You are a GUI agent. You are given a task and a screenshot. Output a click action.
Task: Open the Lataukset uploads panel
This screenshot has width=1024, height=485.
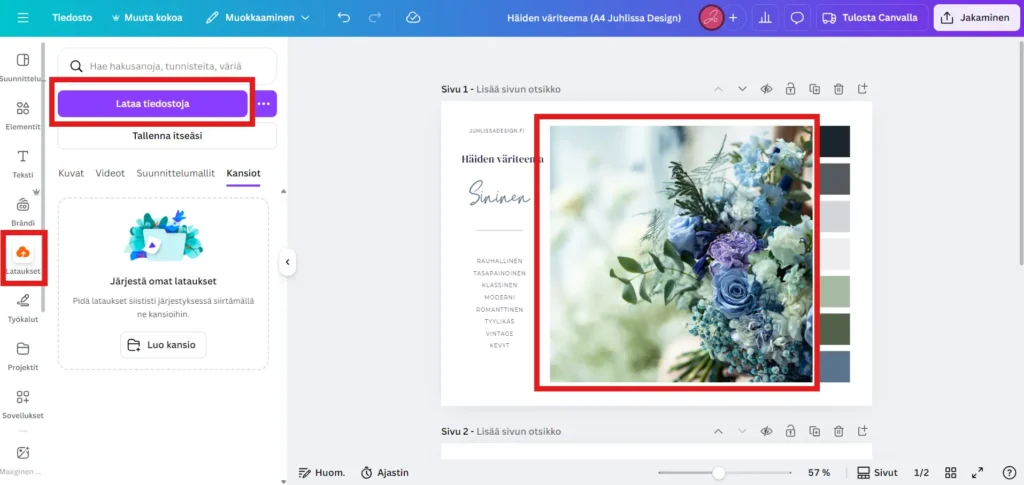pyautogui.click(x=22, y=259)
